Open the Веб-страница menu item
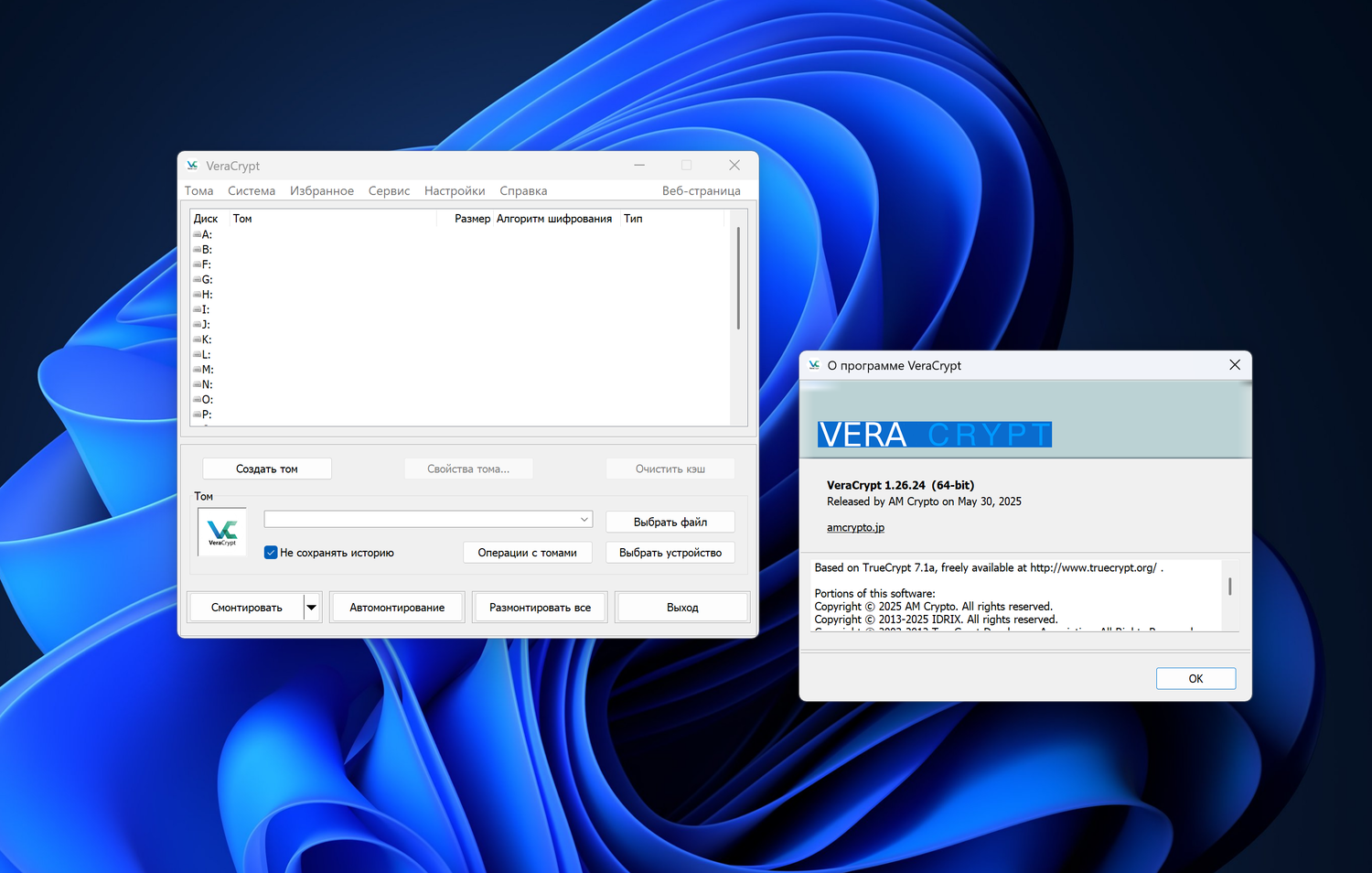Screen dimensions: 1372x873 pyautogui.click(x=702, y=191)
